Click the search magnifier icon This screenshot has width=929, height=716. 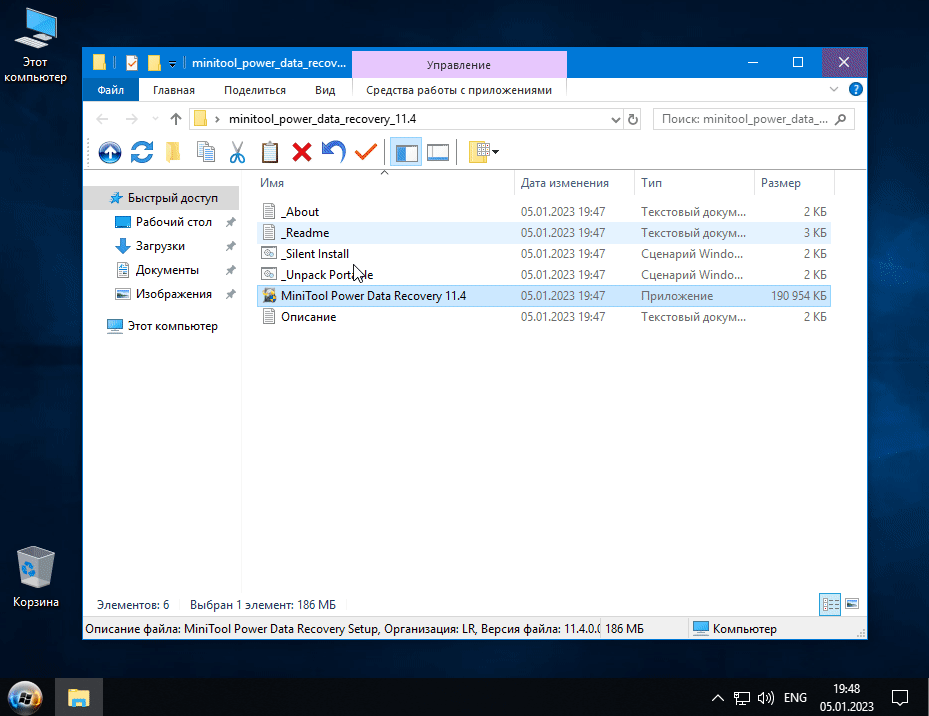[x=840, y=119]
